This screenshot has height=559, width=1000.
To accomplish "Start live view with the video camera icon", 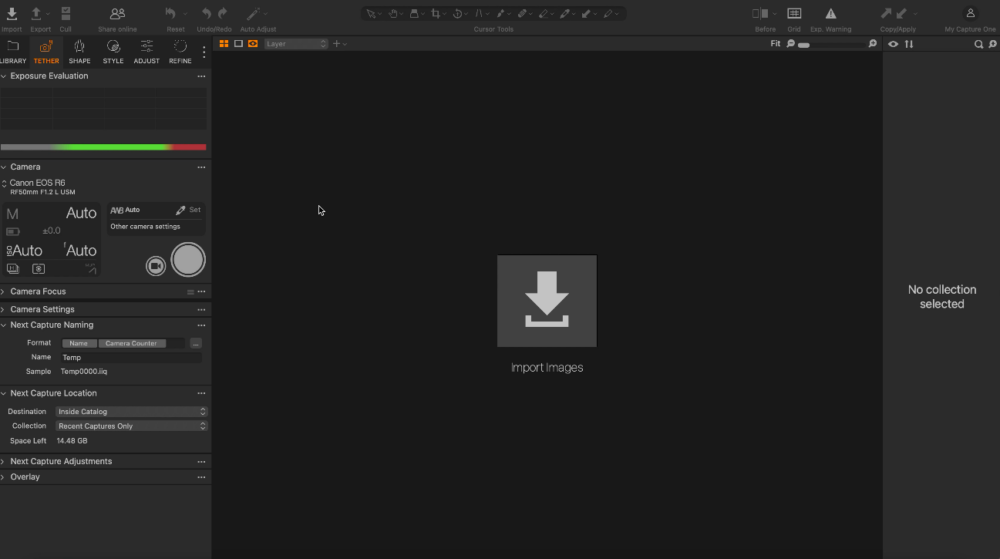I will coord(155,265).
